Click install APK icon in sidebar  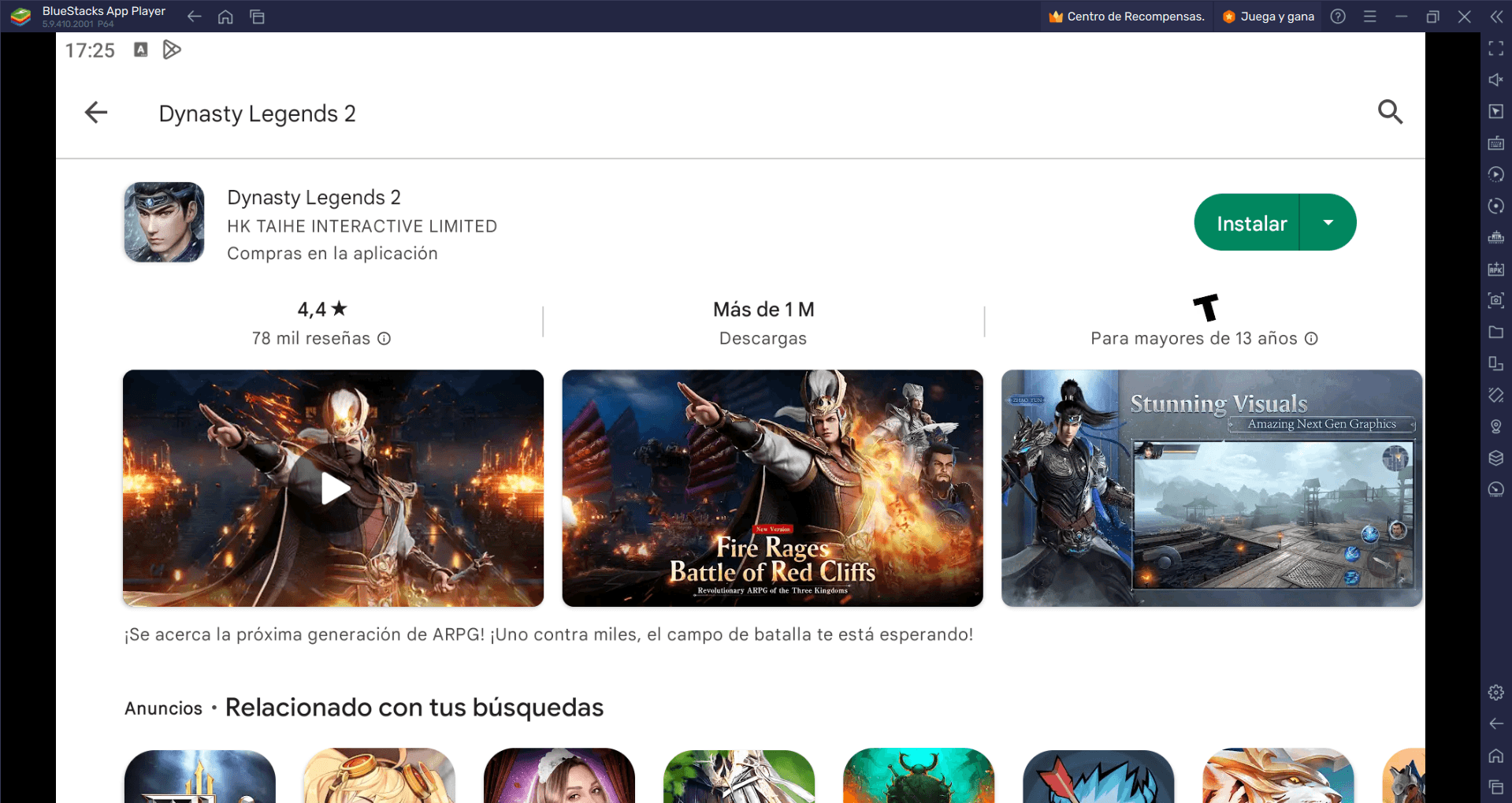[1496, 270]
